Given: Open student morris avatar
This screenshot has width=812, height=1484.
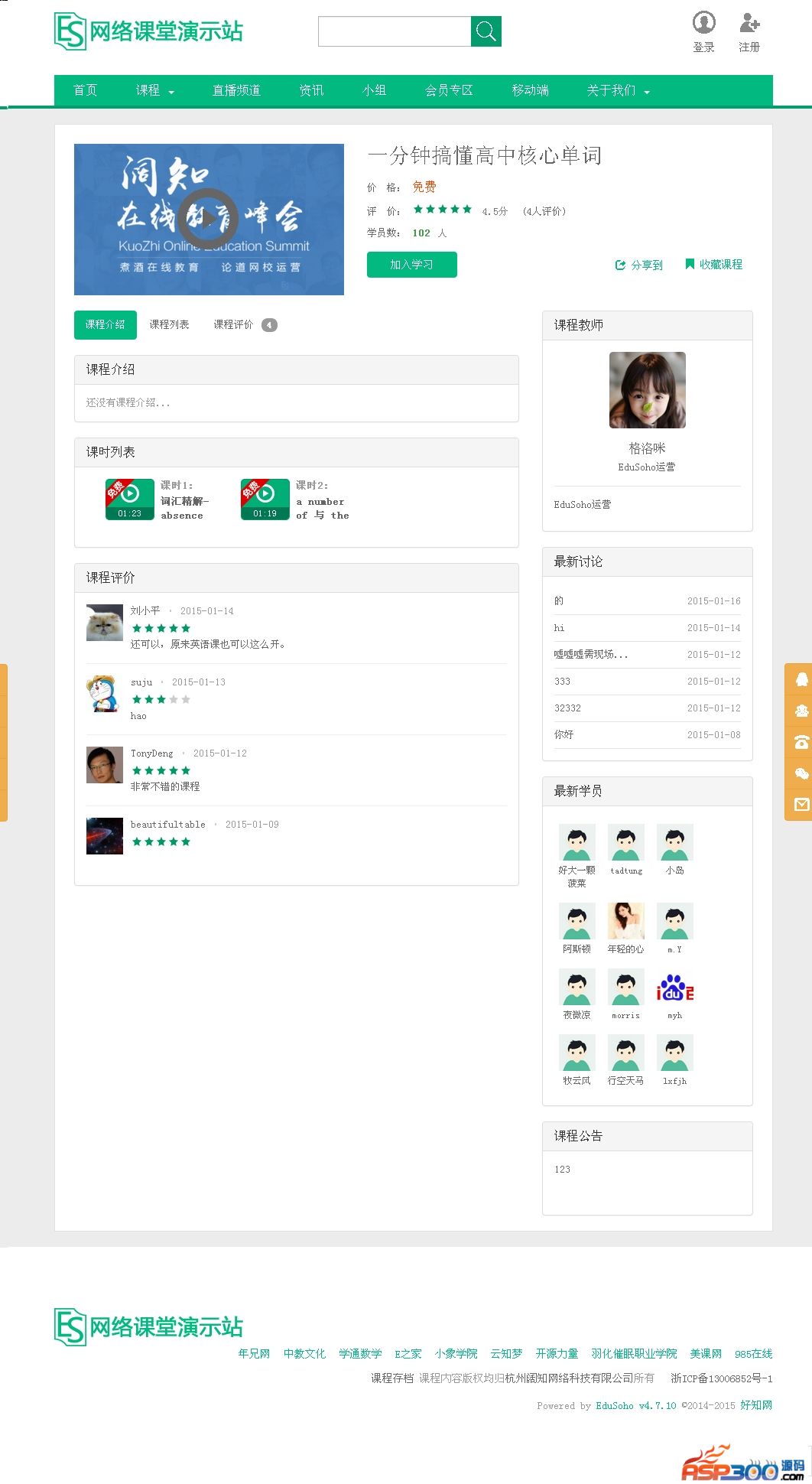Looking at the screenshot, I should 626,987.
